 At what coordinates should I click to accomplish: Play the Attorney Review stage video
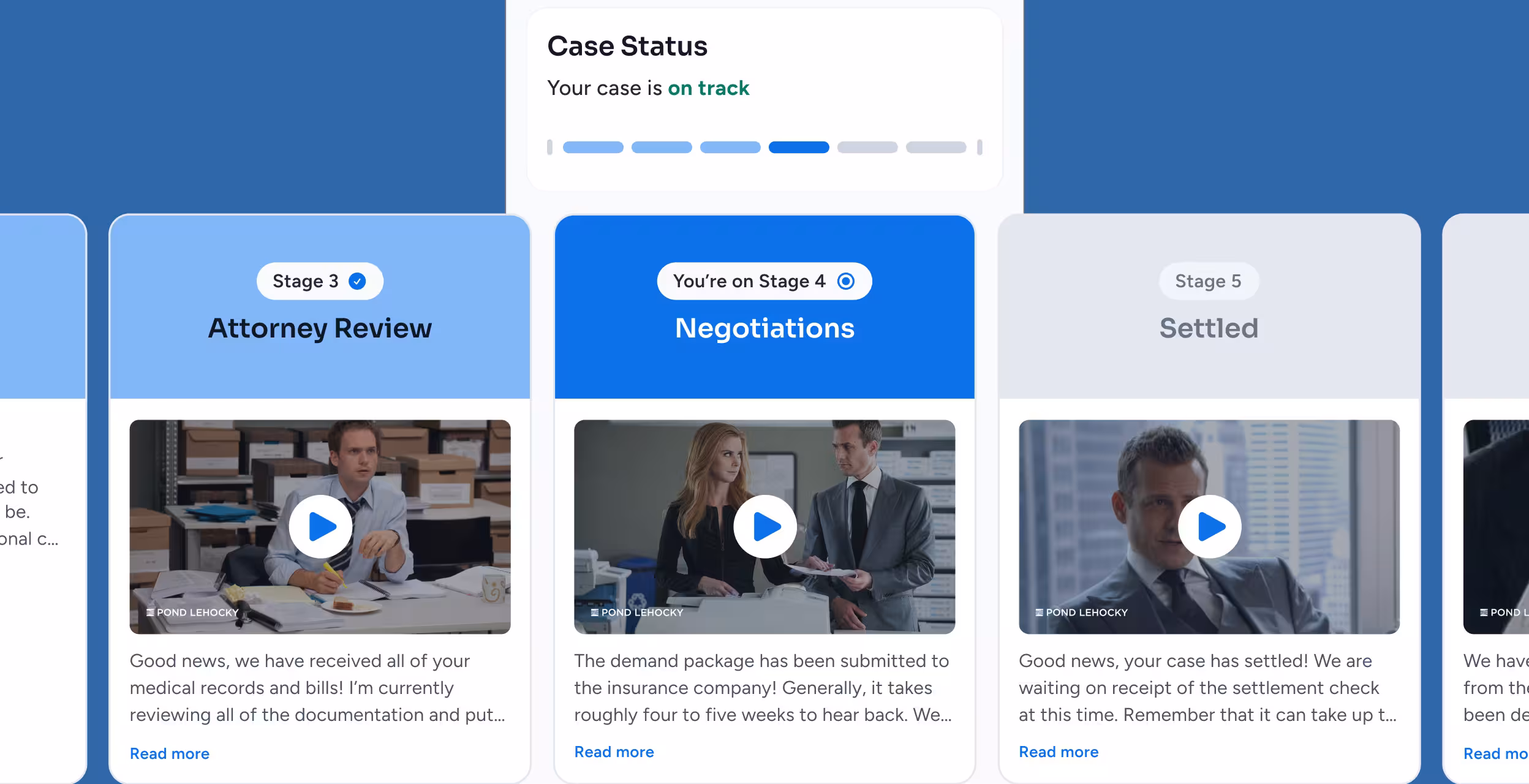pos(320,525)
